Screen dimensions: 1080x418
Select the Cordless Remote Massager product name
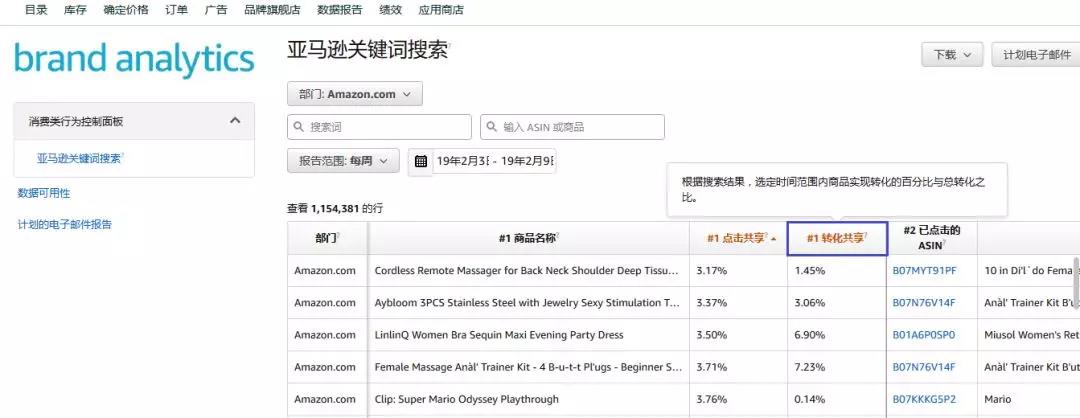(528, 271)
